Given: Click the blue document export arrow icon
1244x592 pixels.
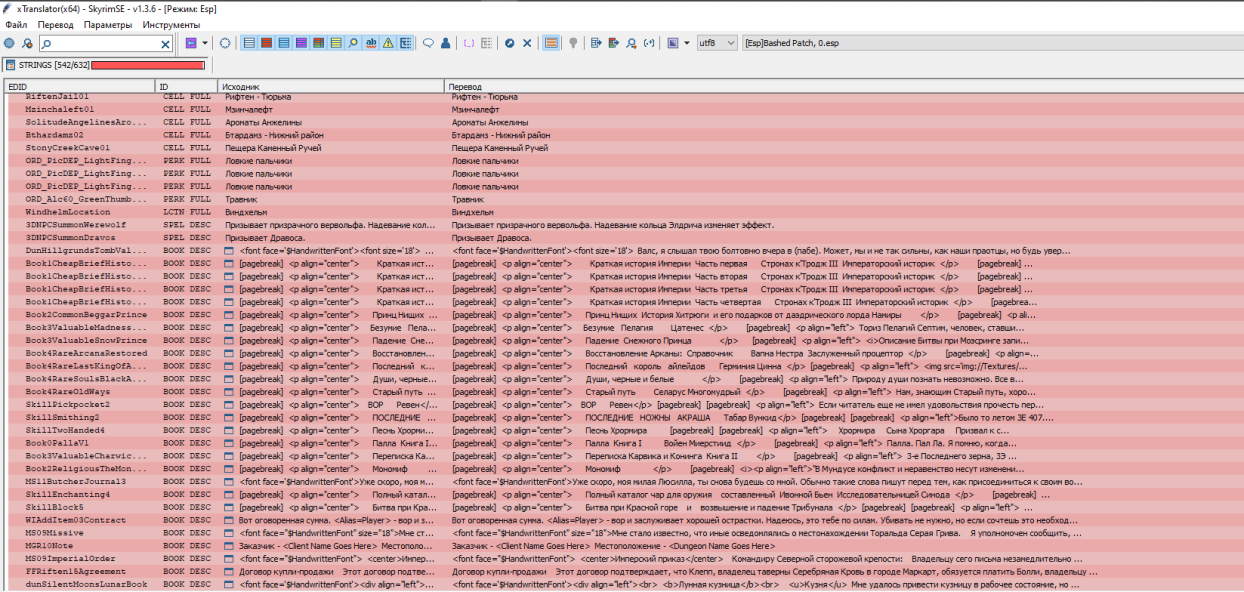Looking at the screenshot, I should point(597,43).
